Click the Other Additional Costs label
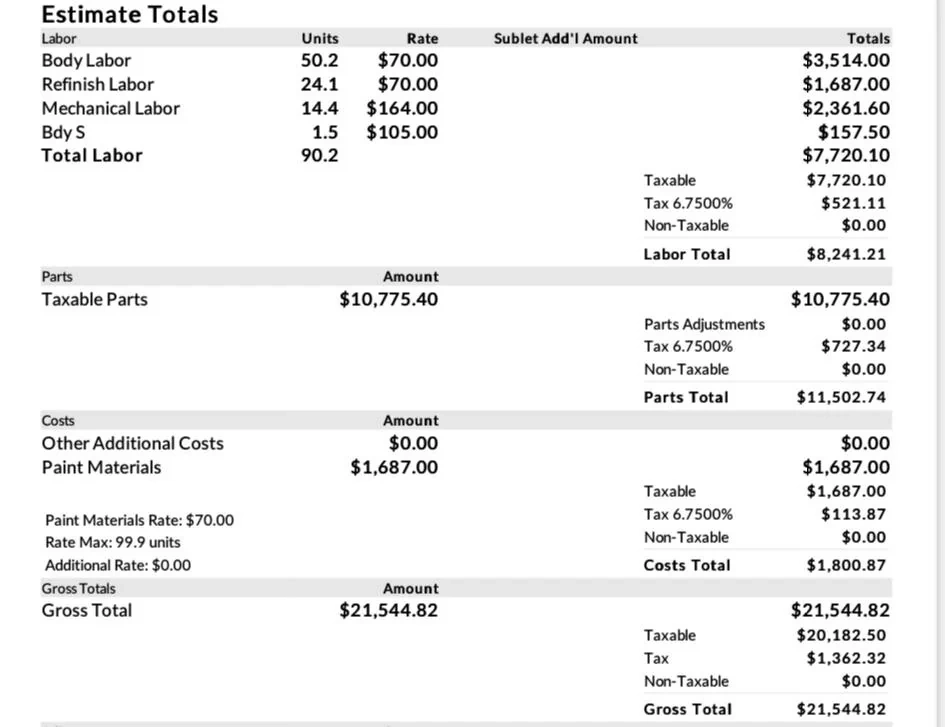Screen dimensions: 945x727 tap(133, 444)
